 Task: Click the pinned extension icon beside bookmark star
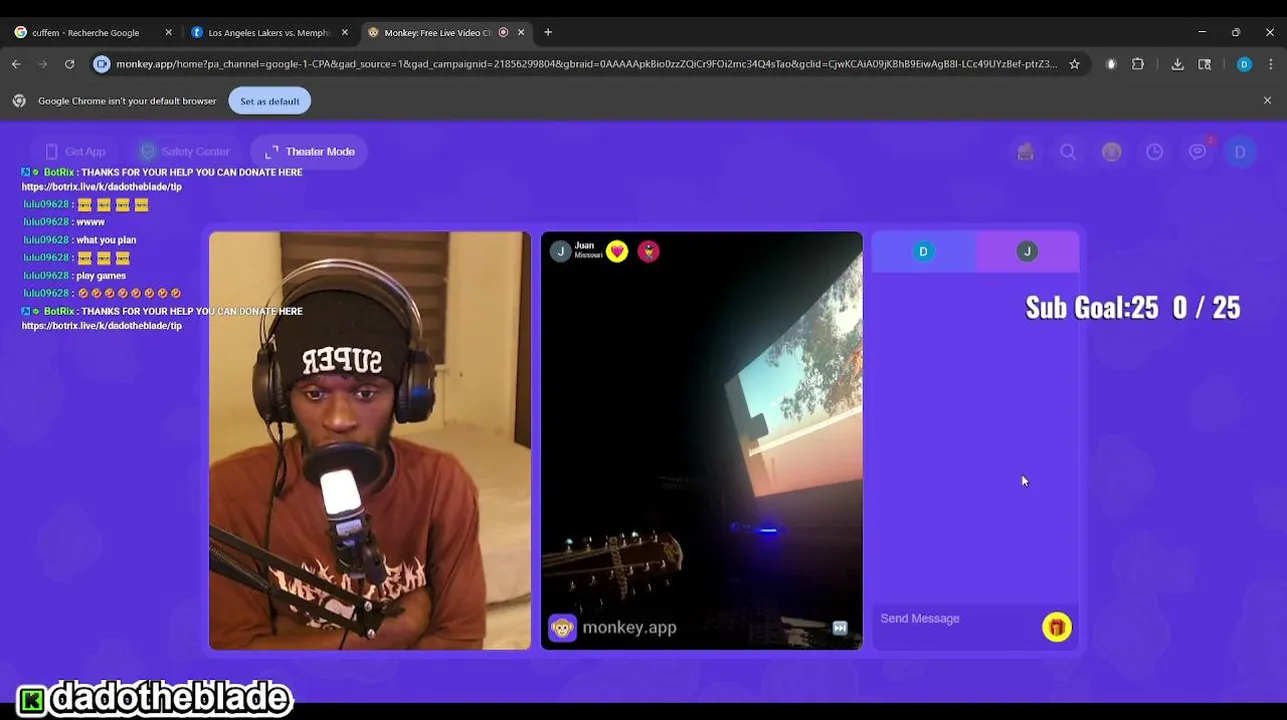[1111, 64]
